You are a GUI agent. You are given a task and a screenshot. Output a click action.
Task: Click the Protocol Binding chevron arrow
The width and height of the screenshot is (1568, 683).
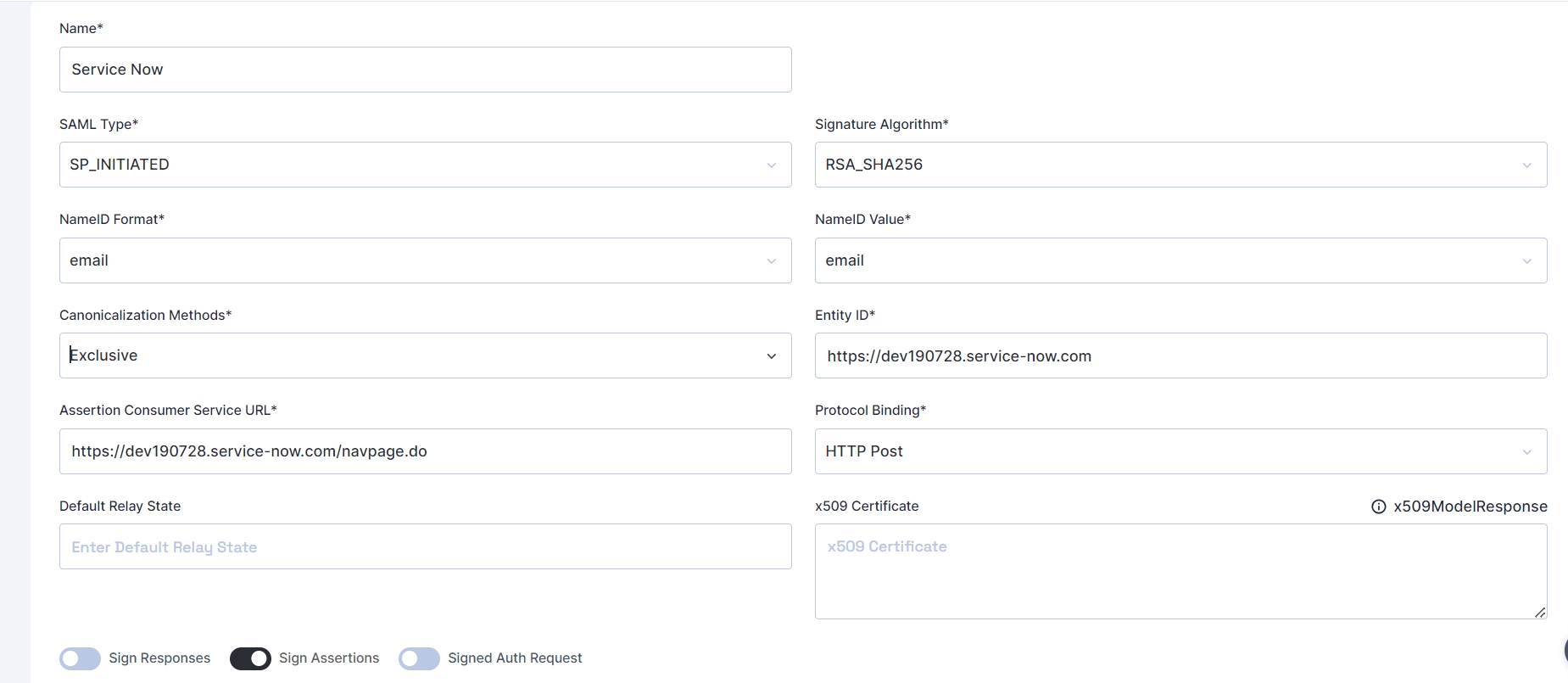pos(1527,452)
